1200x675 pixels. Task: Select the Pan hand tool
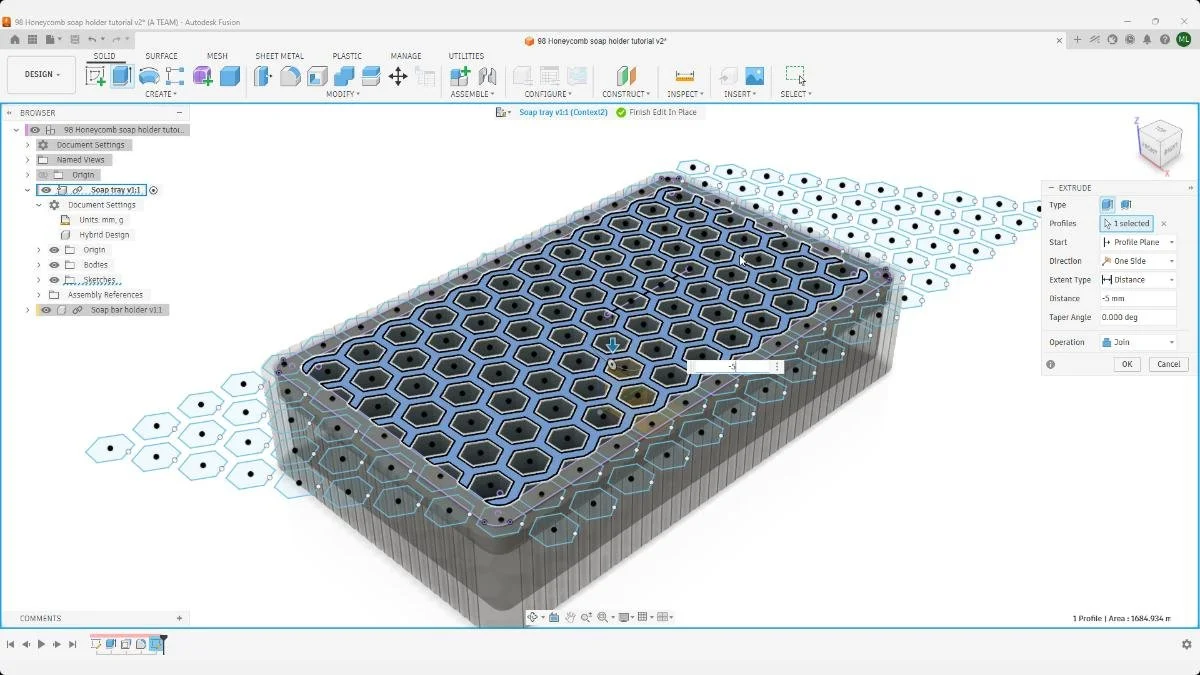tap(570, 617)
